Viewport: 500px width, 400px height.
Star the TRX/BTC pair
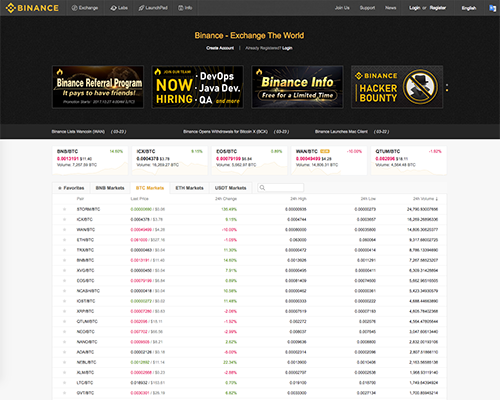point(64,250)
